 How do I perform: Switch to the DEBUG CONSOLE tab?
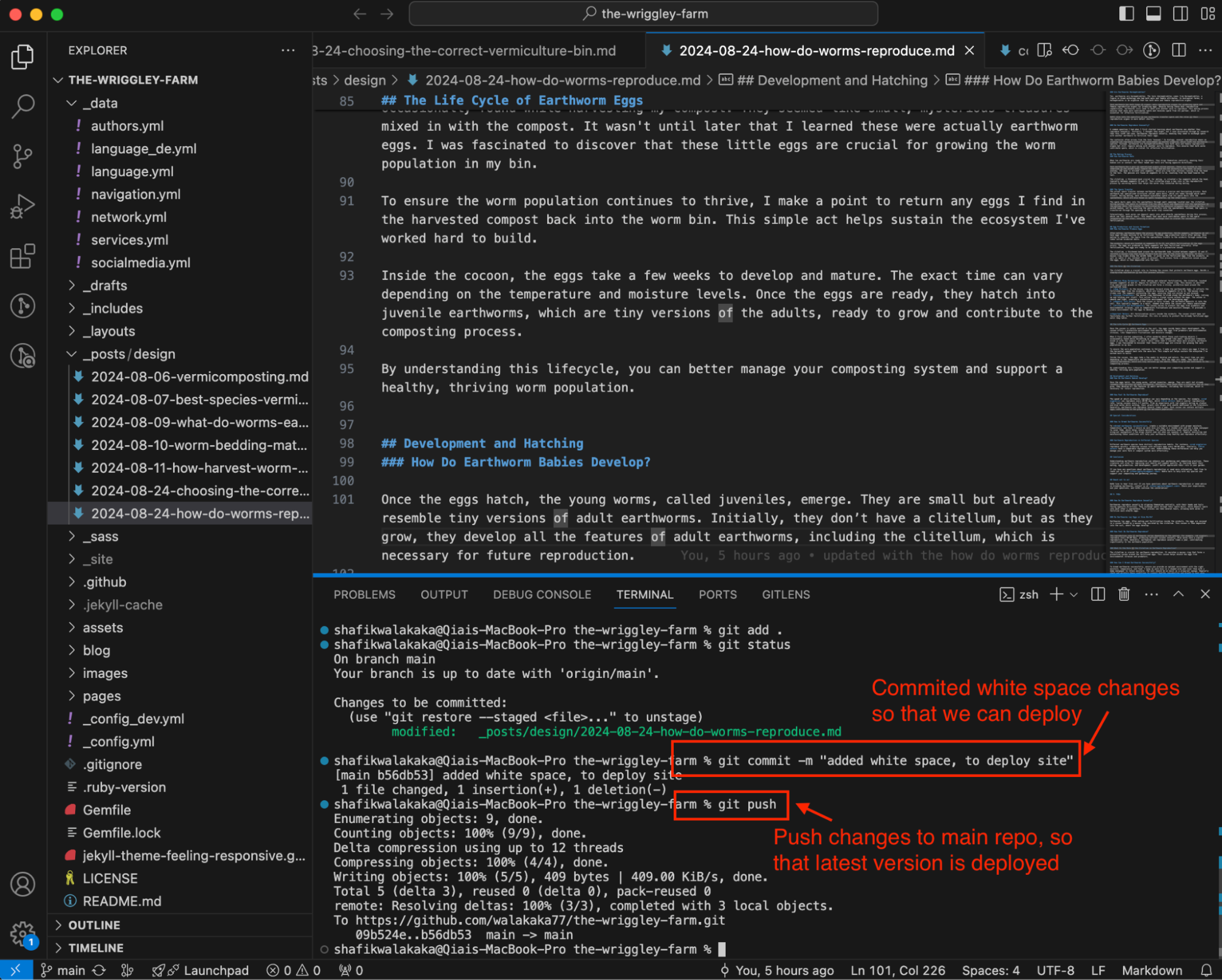pyautogui.click(x=542, y=594)
